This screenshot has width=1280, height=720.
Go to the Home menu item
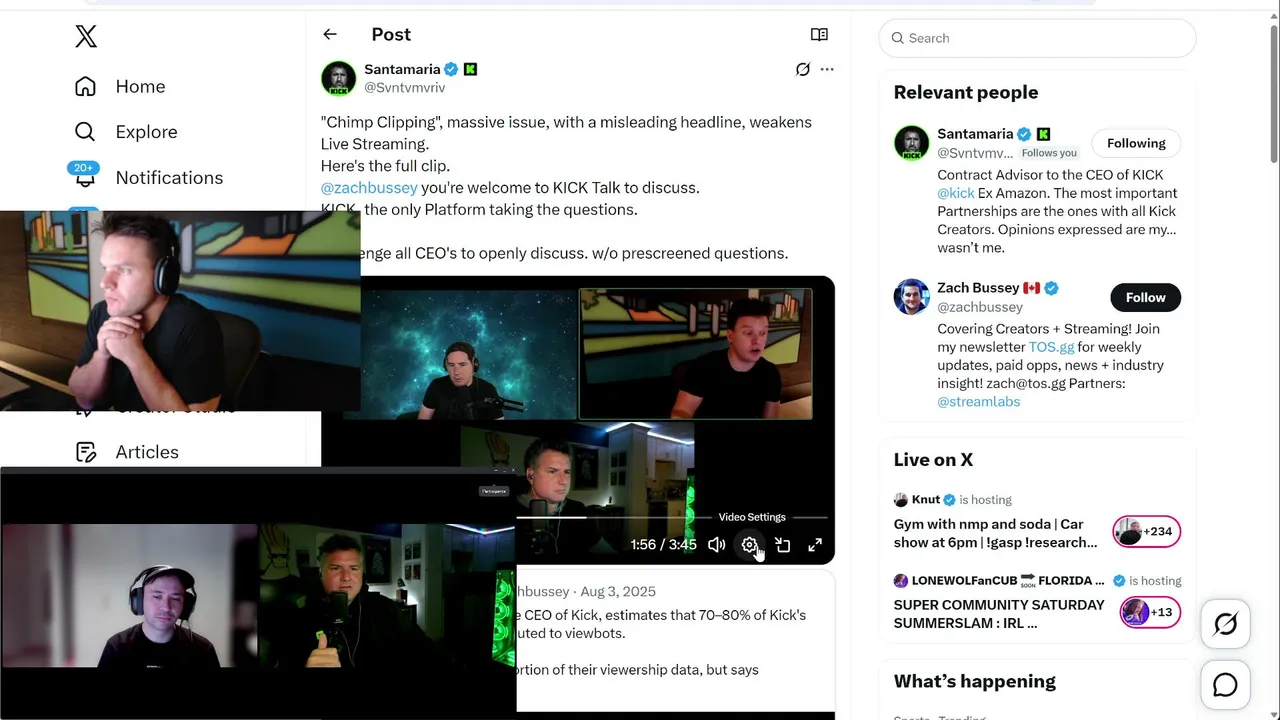click(140, 87)
